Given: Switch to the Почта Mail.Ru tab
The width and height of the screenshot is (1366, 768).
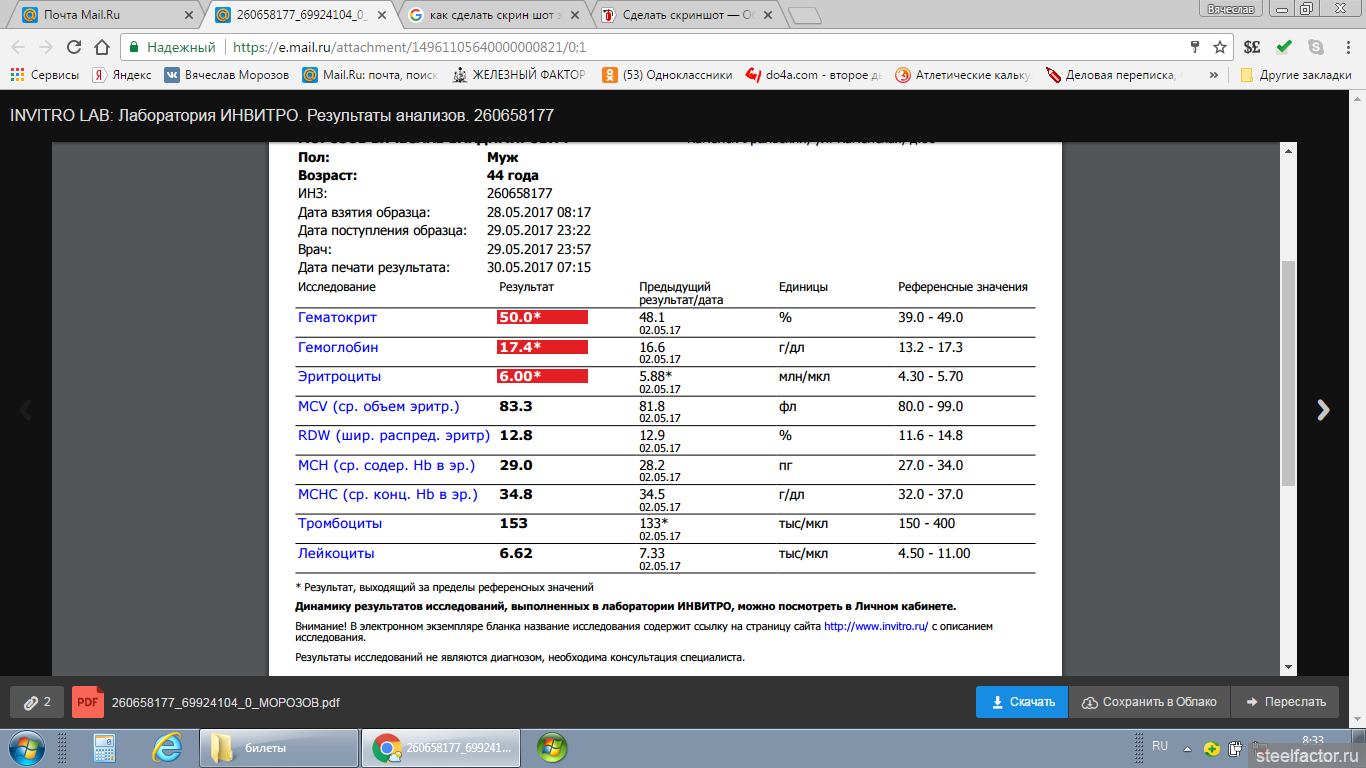Looking at the screenshot, I should 107,15.
